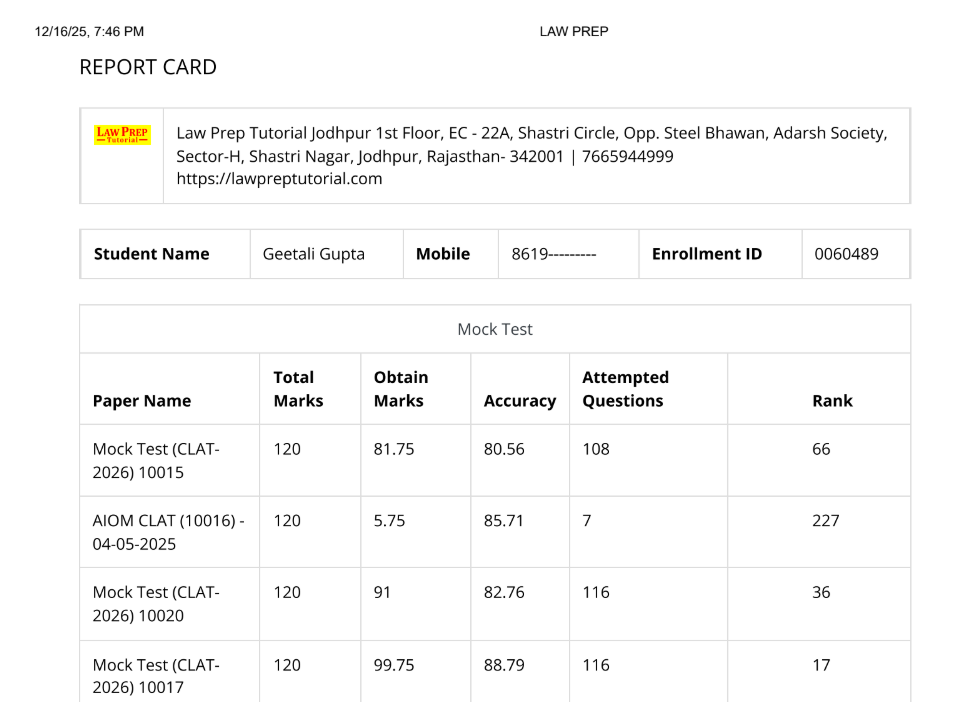
Task: Click the Mock Test section header
Action: (495, 329)
